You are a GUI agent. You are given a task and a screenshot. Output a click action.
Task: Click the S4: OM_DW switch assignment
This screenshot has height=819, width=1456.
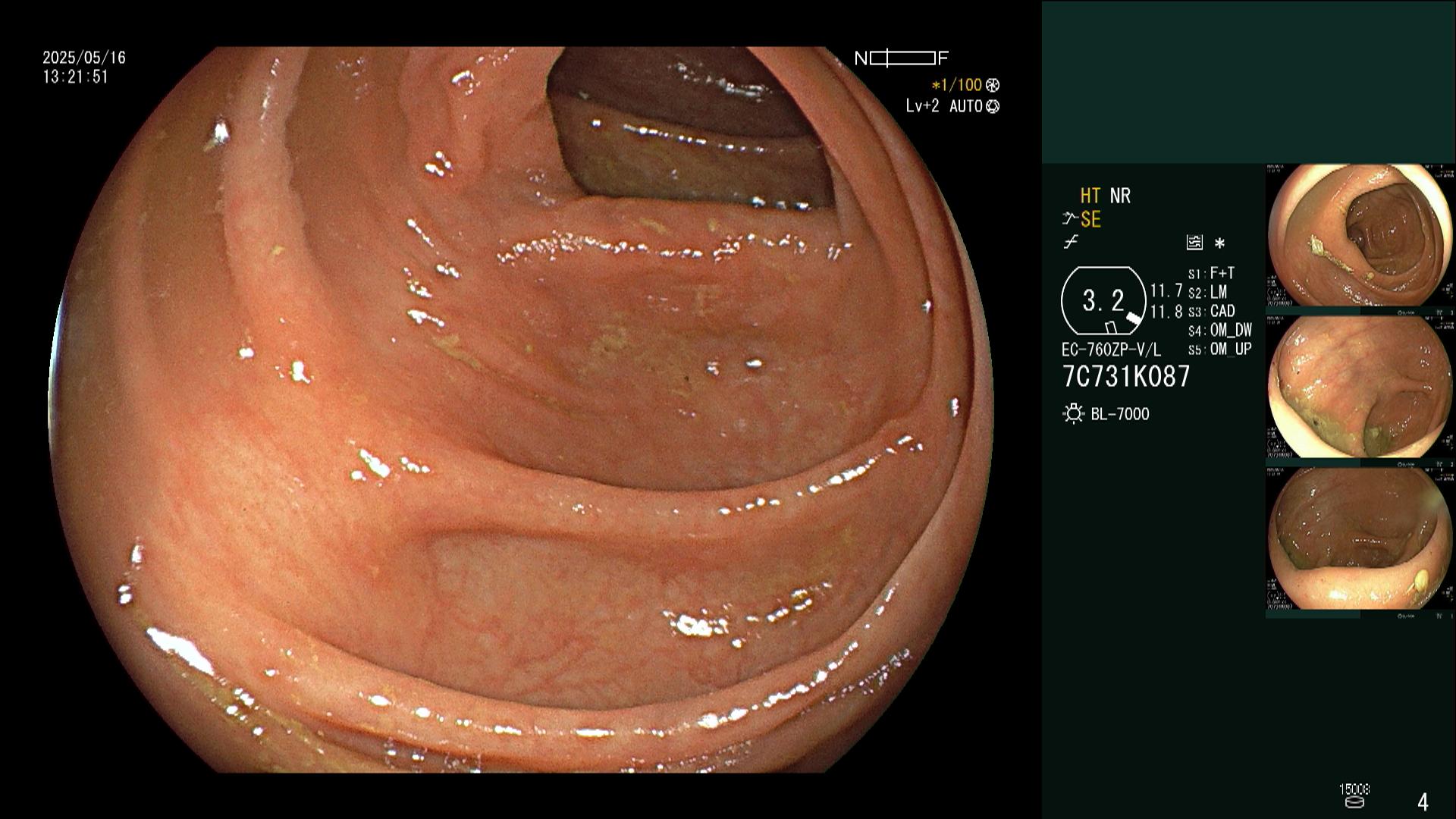[x=1220, y=330]
